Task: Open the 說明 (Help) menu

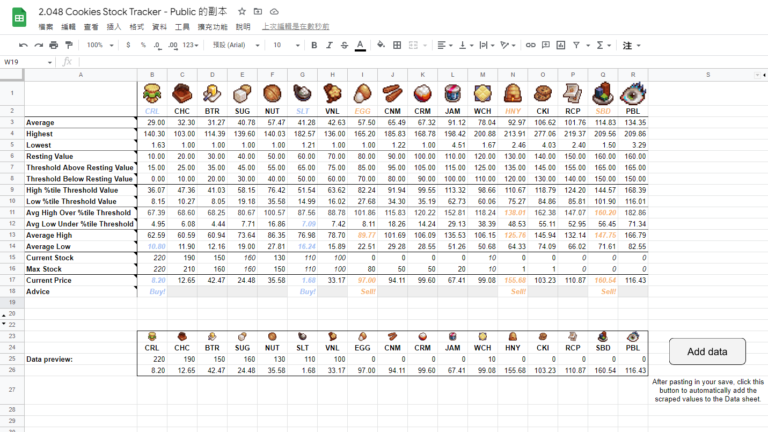Action: [243, 26]
